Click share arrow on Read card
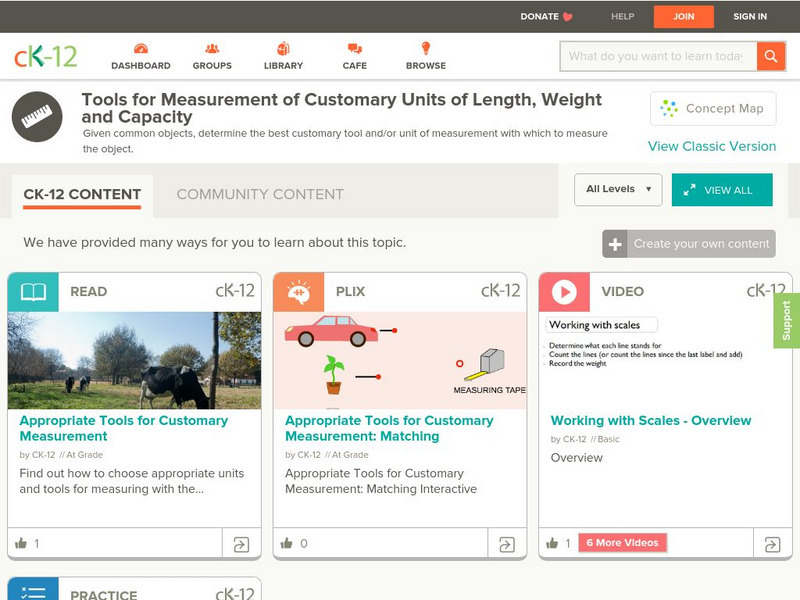 [241, 544]
